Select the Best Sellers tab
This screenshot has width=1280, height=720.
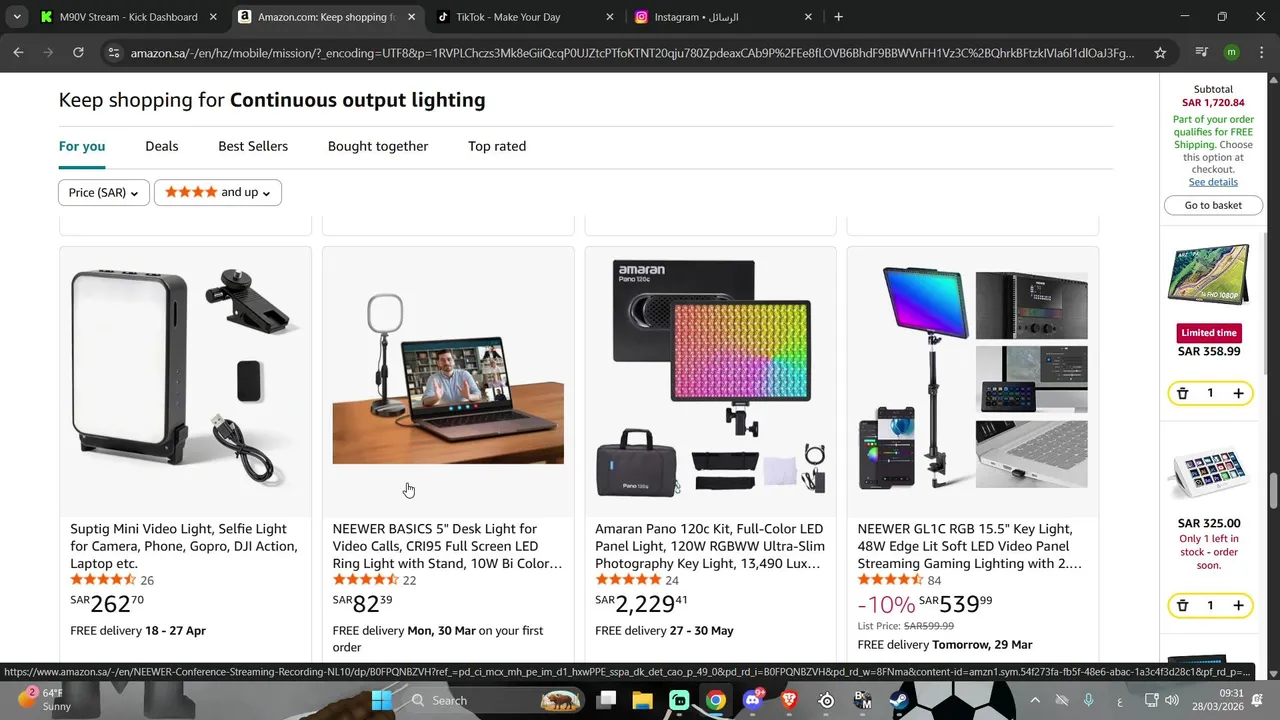253,146
